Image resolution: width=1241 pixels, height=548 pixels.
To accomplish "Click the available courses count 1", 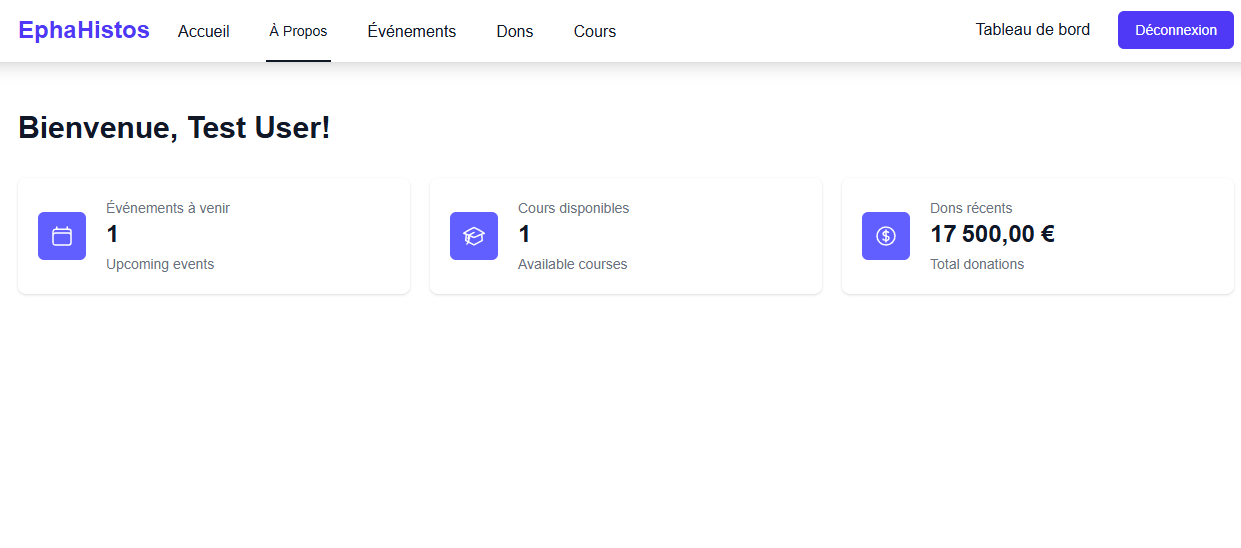I will (x=524, y=235).
